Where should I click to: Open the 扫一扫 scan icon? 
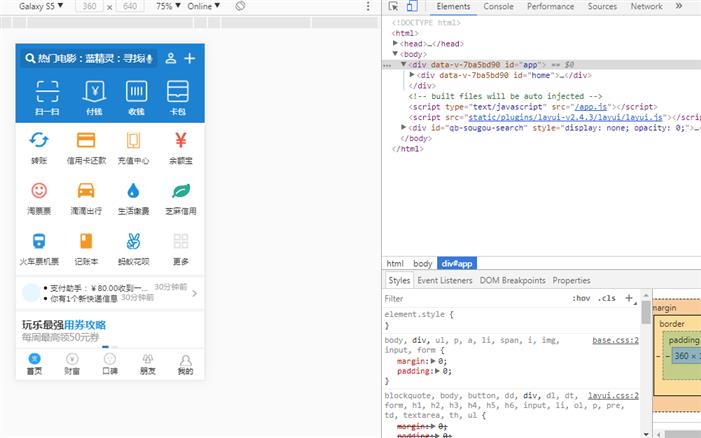(47, 92)
